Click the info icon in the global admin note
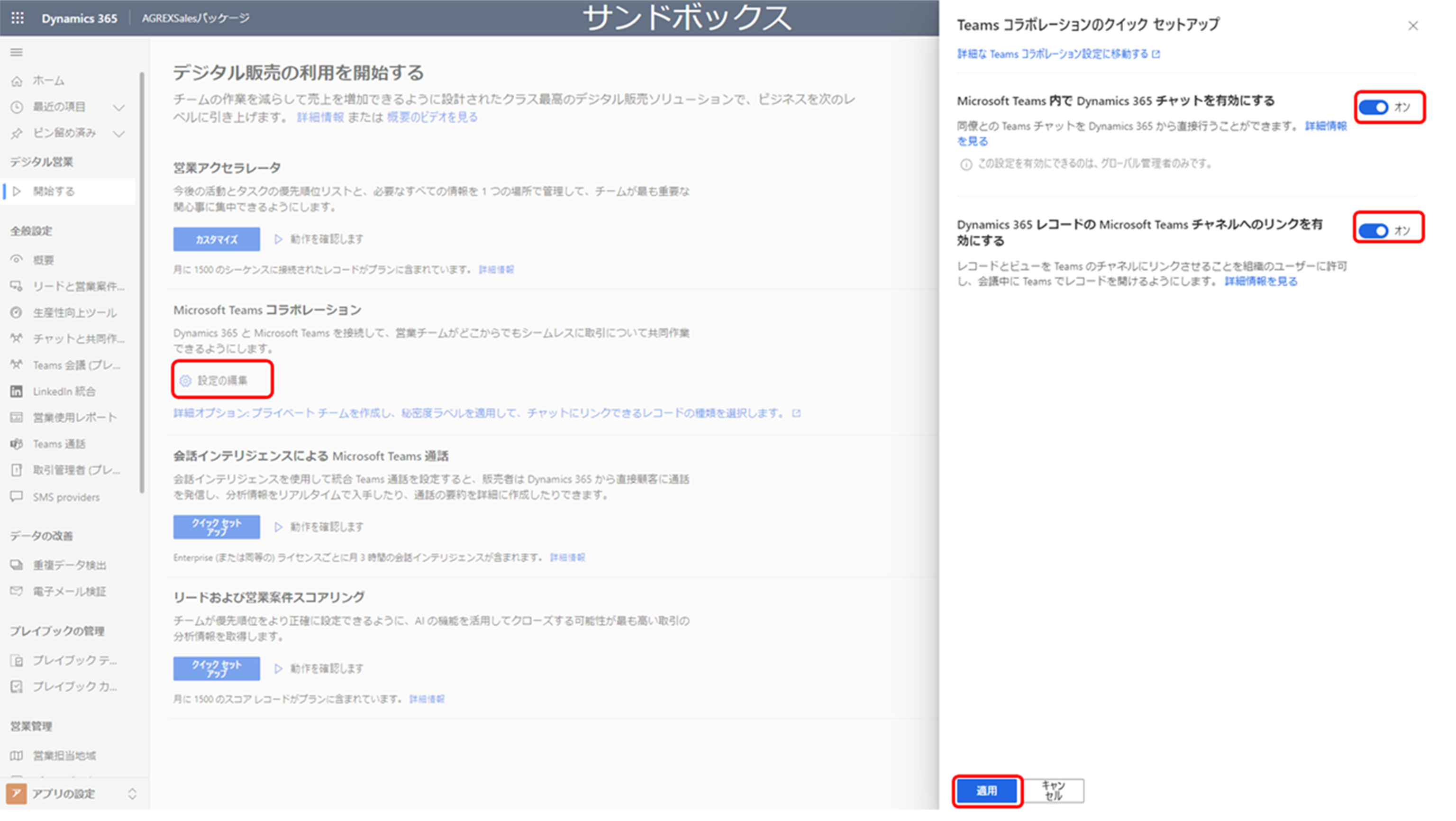The image size is (1456, 821). [966, 164]
